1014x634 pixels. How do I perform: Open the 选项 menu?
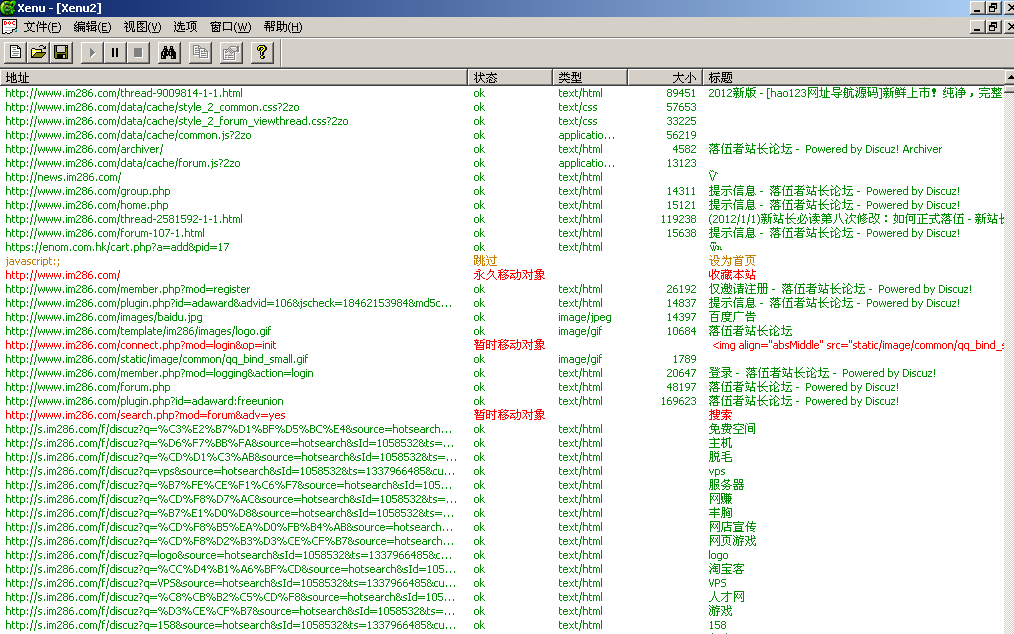pyautogui.click(x=185, y=27)
